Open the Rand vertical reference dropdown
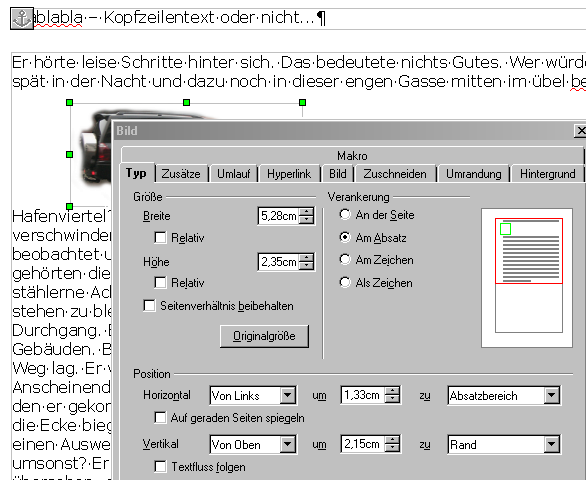586x480 pixels. (552, 444)
